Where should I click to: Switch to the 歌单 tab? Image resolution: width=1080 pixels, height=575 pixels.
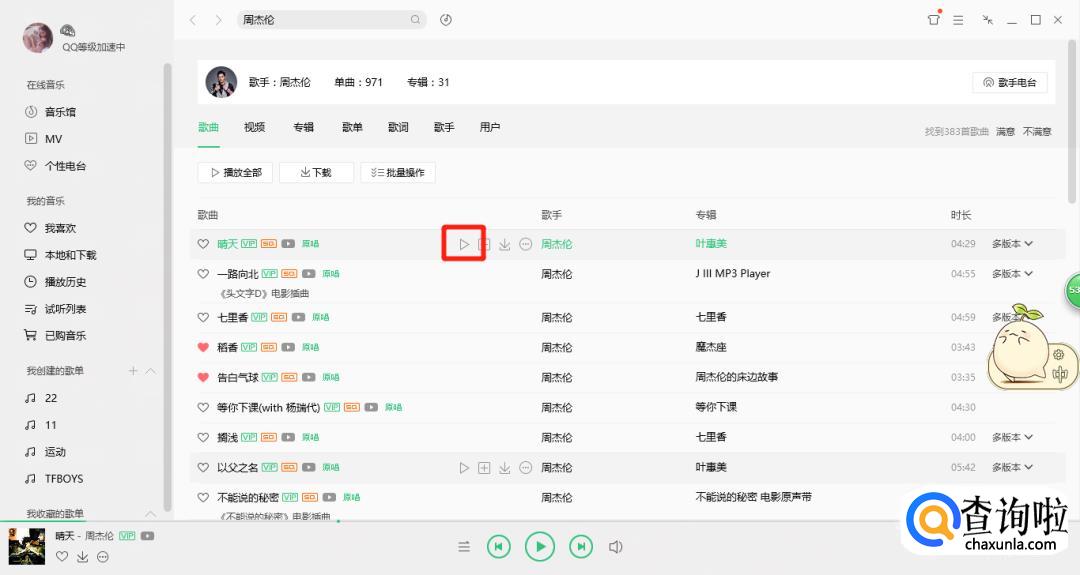coord(352,127)
